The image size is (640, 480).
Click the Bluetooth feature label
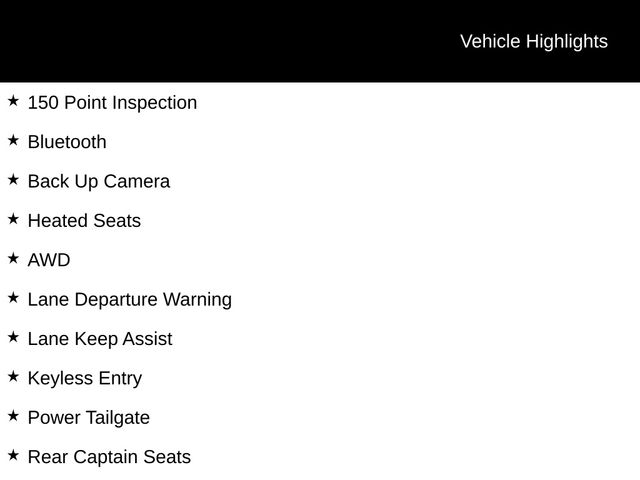click(x=67, y=142)
